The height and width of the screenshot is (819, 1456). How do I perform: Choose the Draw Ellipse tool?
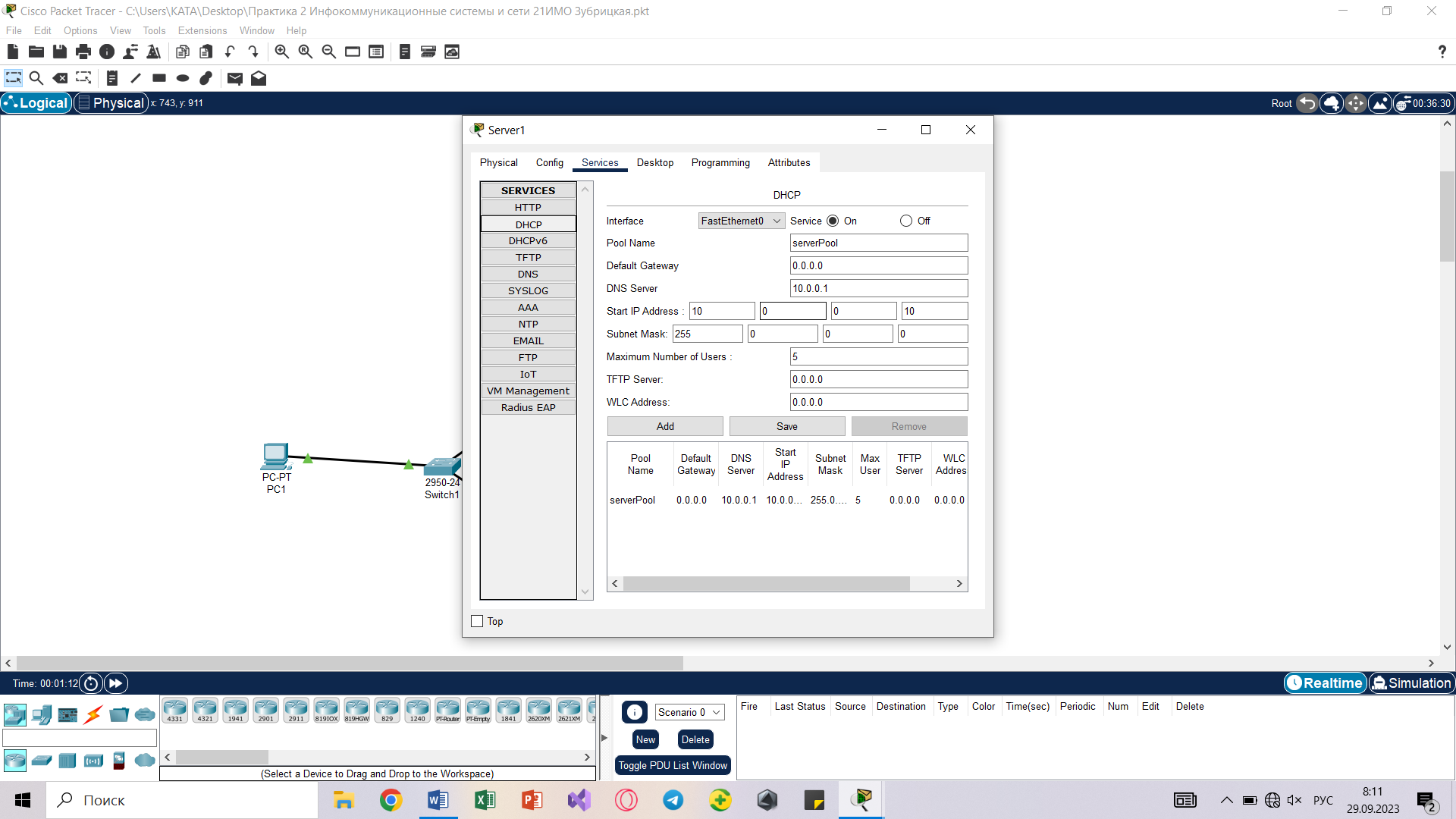(x=183, y=78)
